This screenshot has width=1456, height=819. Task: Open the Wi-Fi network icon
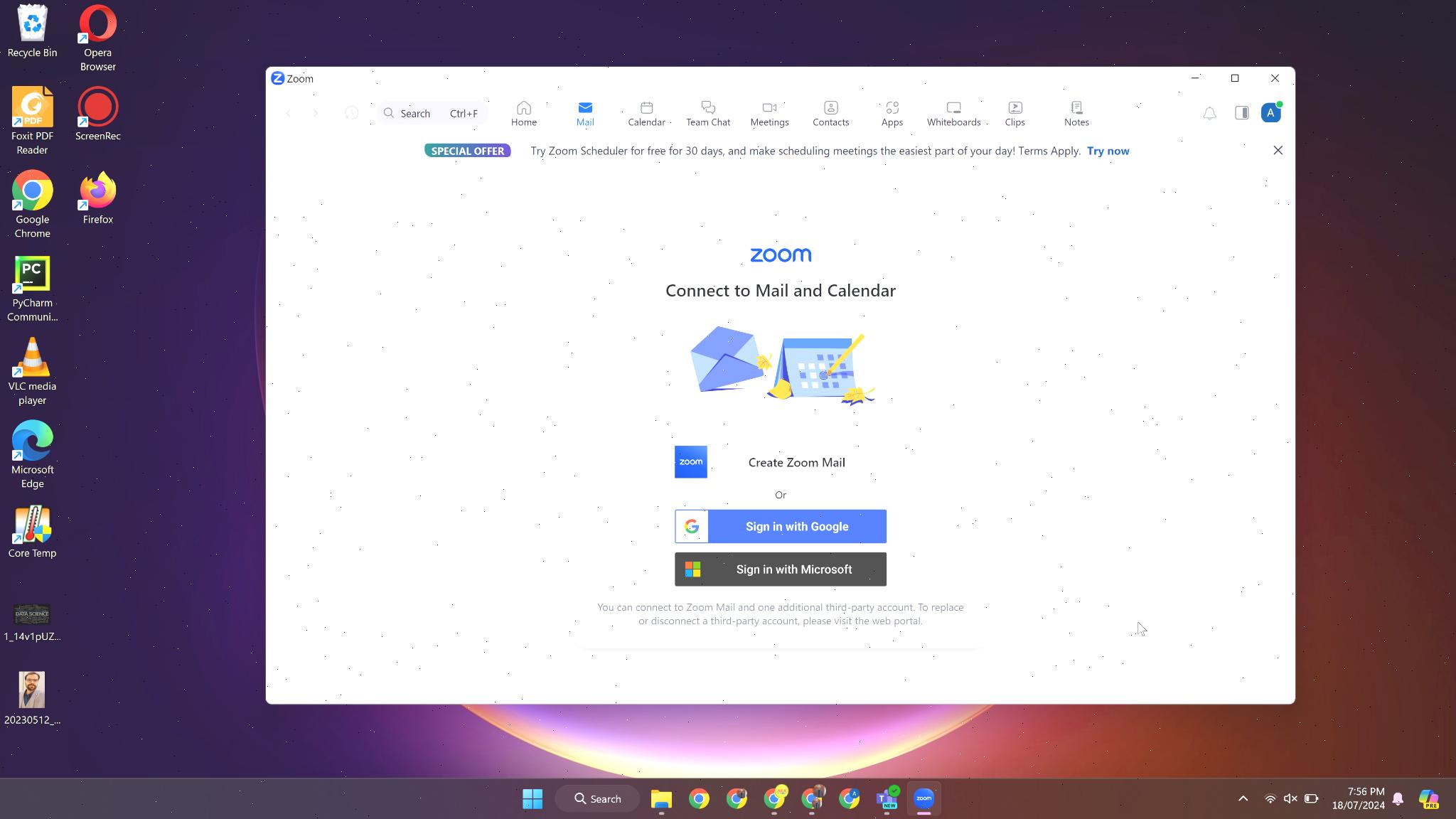tap(1270, 798)
